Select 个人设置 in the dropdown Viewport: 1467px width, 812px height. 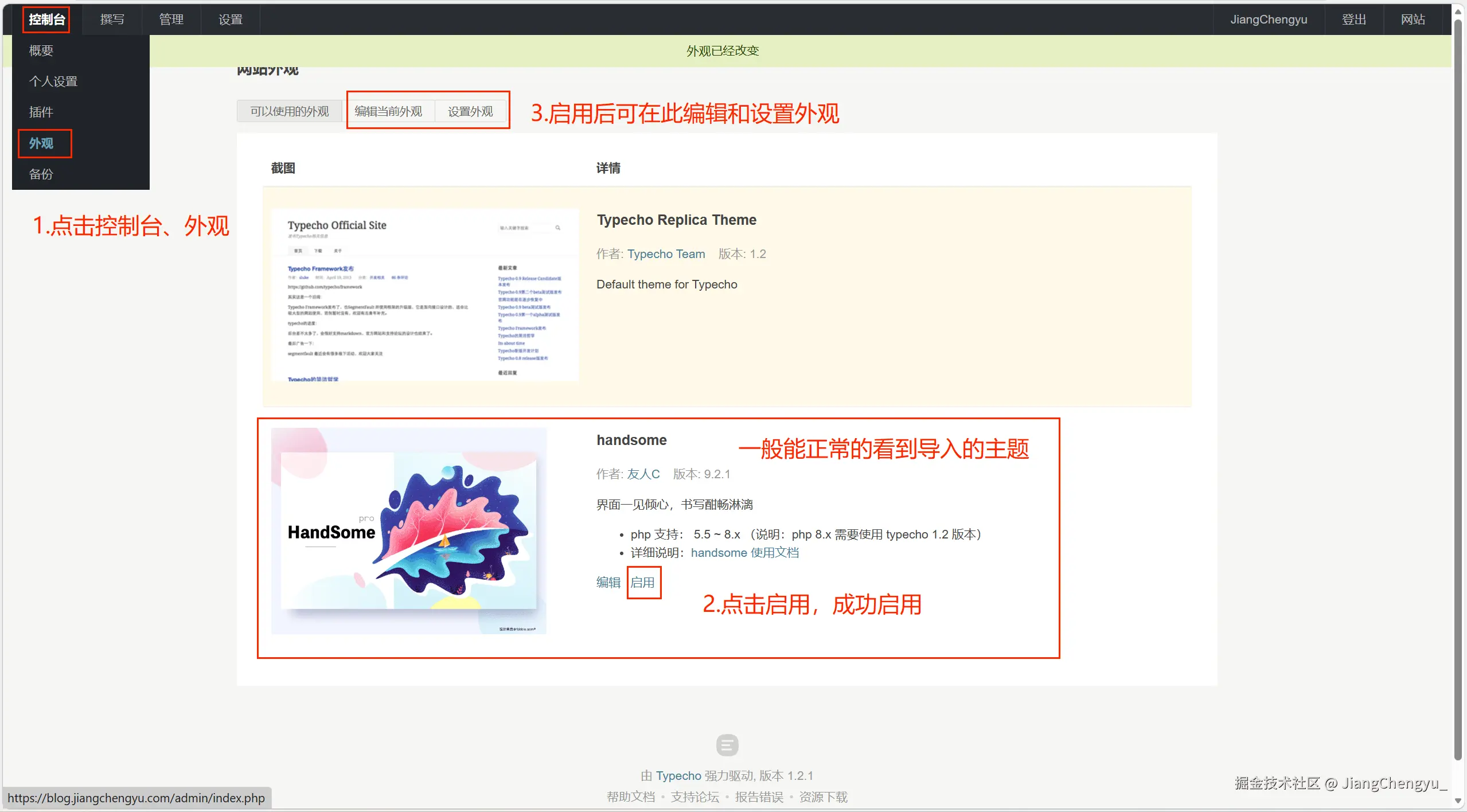click(x=53, y=81)
